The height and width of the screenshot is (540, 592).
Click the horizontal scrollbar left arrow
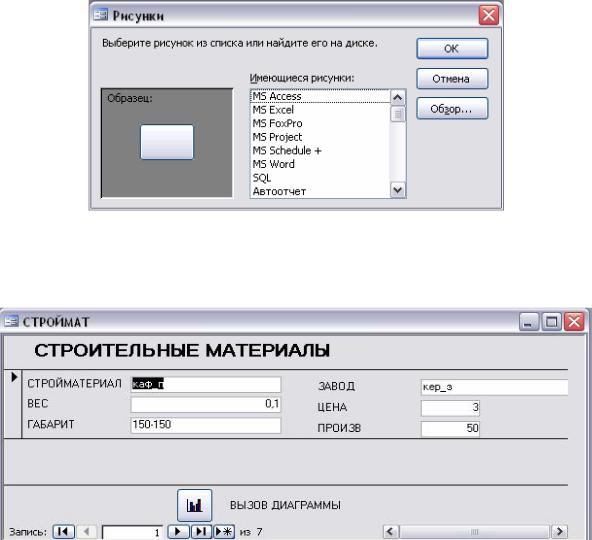[390, 532]
